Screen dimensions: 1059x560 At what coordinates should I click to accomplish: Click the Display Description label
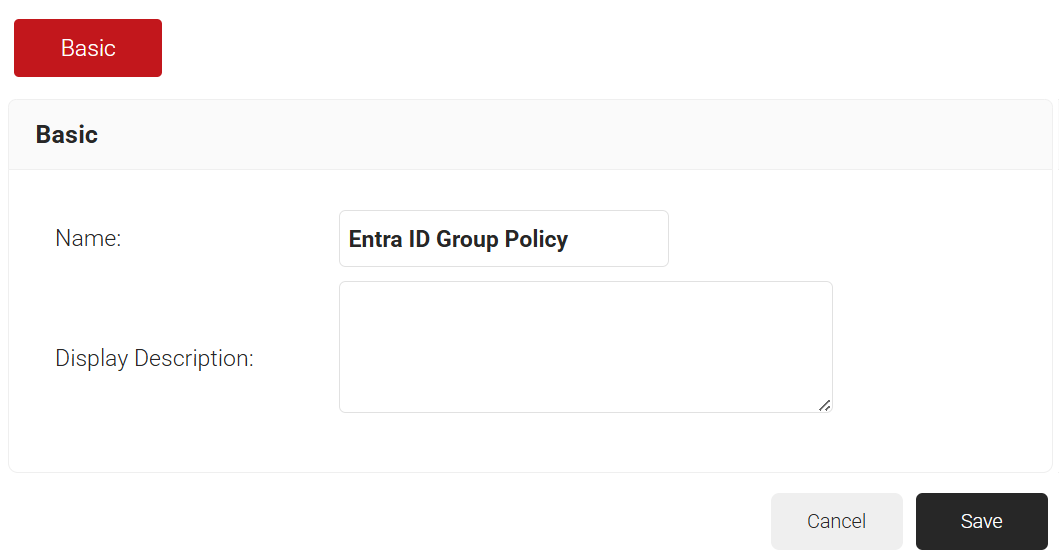(154, 358)
